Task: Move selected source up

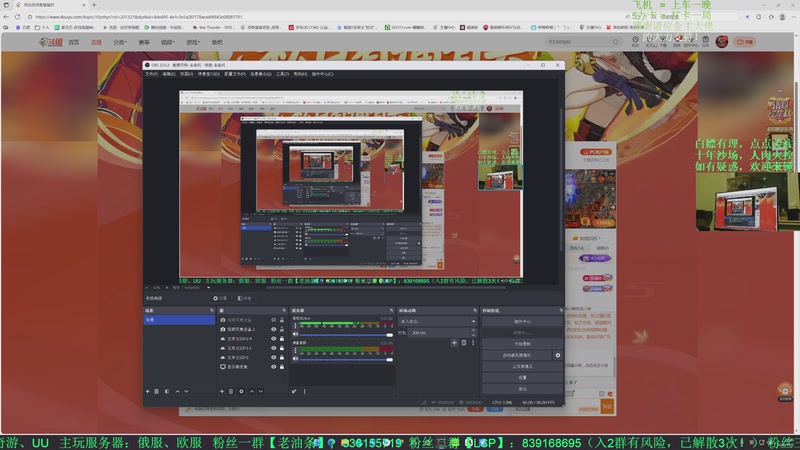Action: (252, 391)
